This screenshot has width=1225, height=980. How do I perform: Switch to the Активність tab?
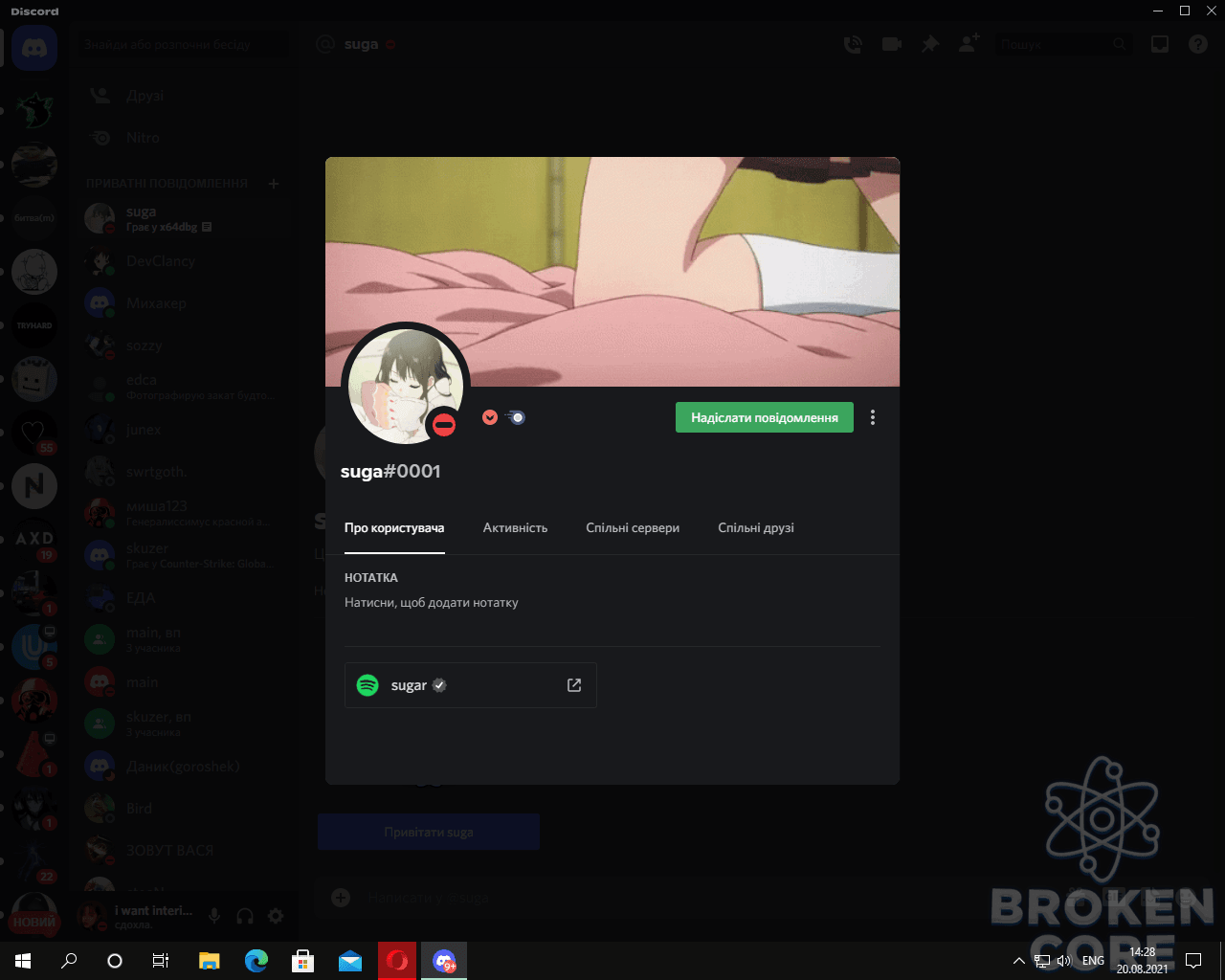(x=515, y=527)
